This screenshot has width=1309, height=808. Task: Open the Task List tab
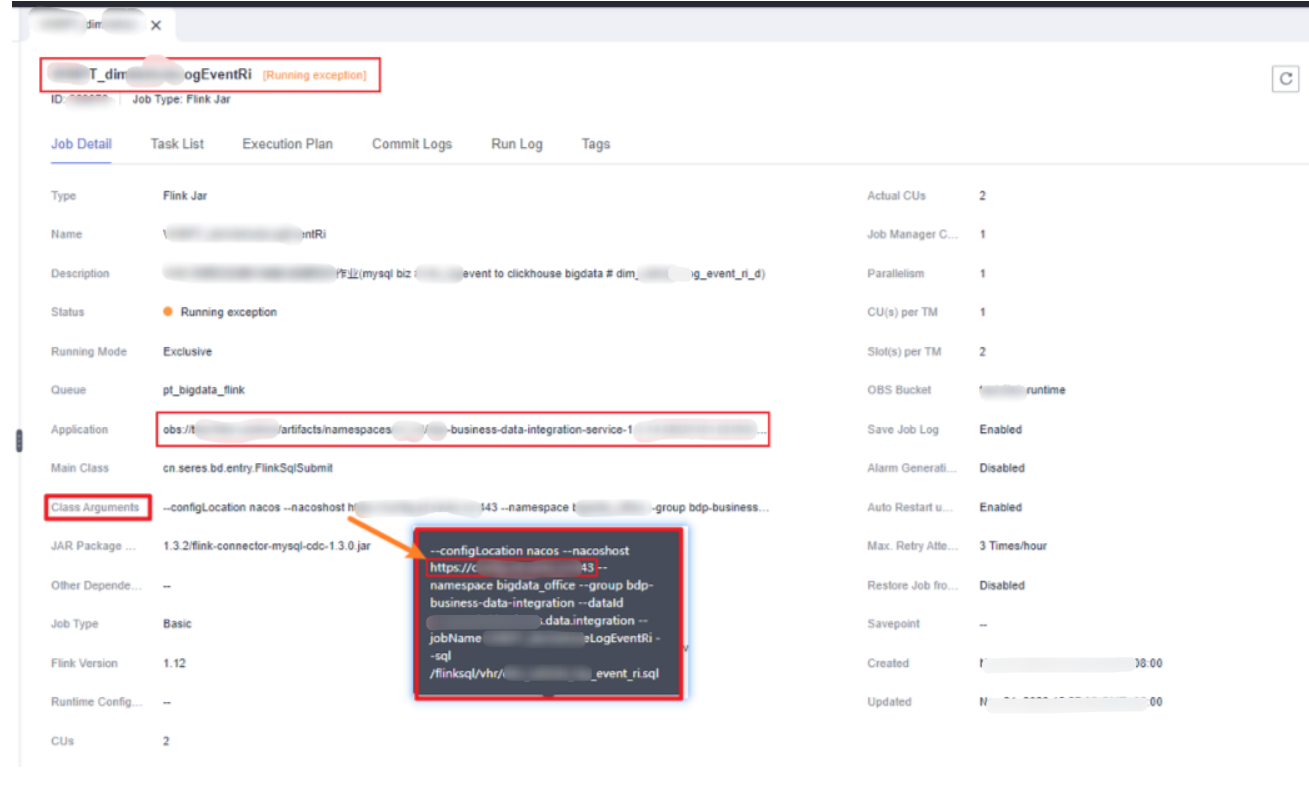click(x=177, y=144)
